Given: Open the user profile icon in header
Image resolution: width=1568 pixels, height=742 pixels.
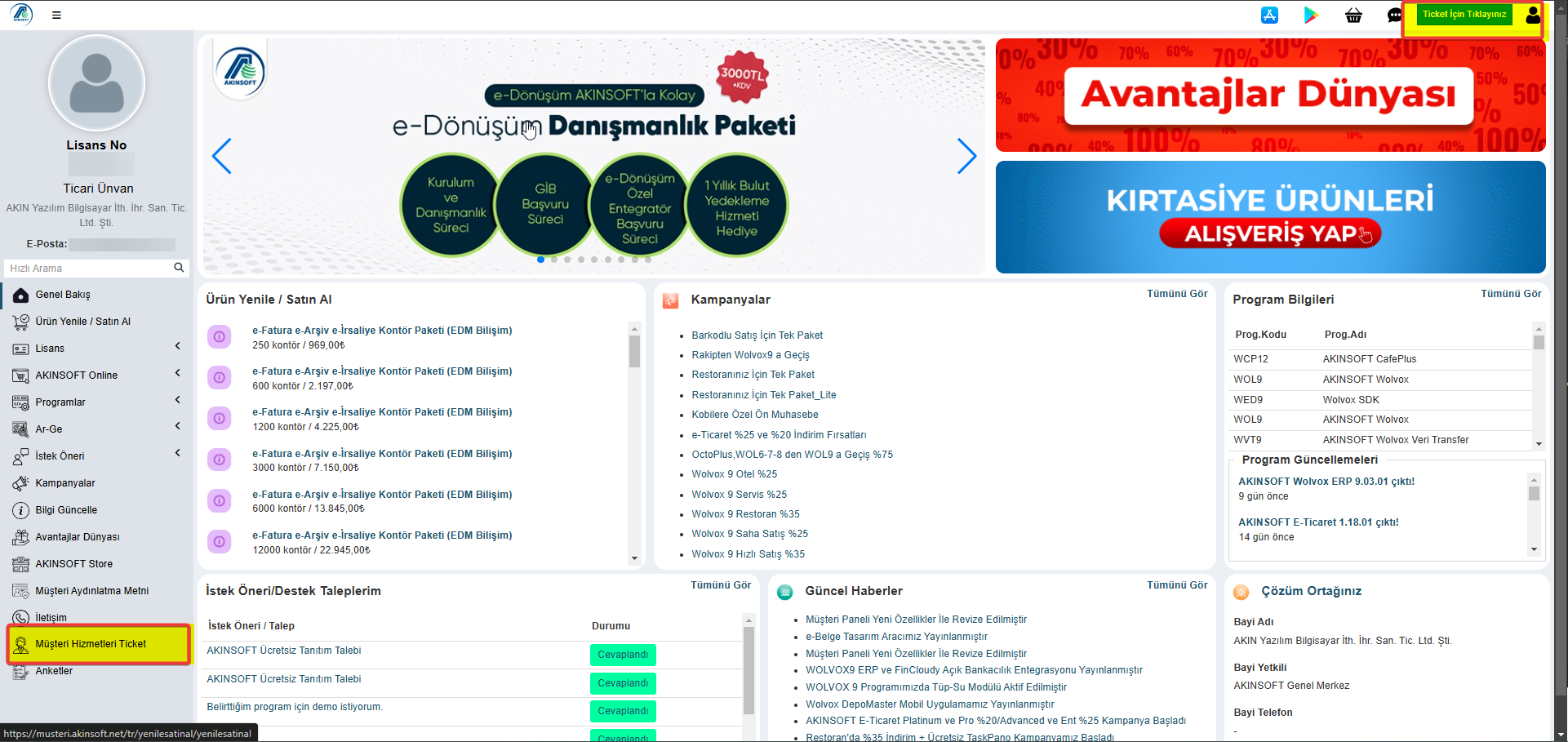Looking at the screenshot, I should [1533, 15].
